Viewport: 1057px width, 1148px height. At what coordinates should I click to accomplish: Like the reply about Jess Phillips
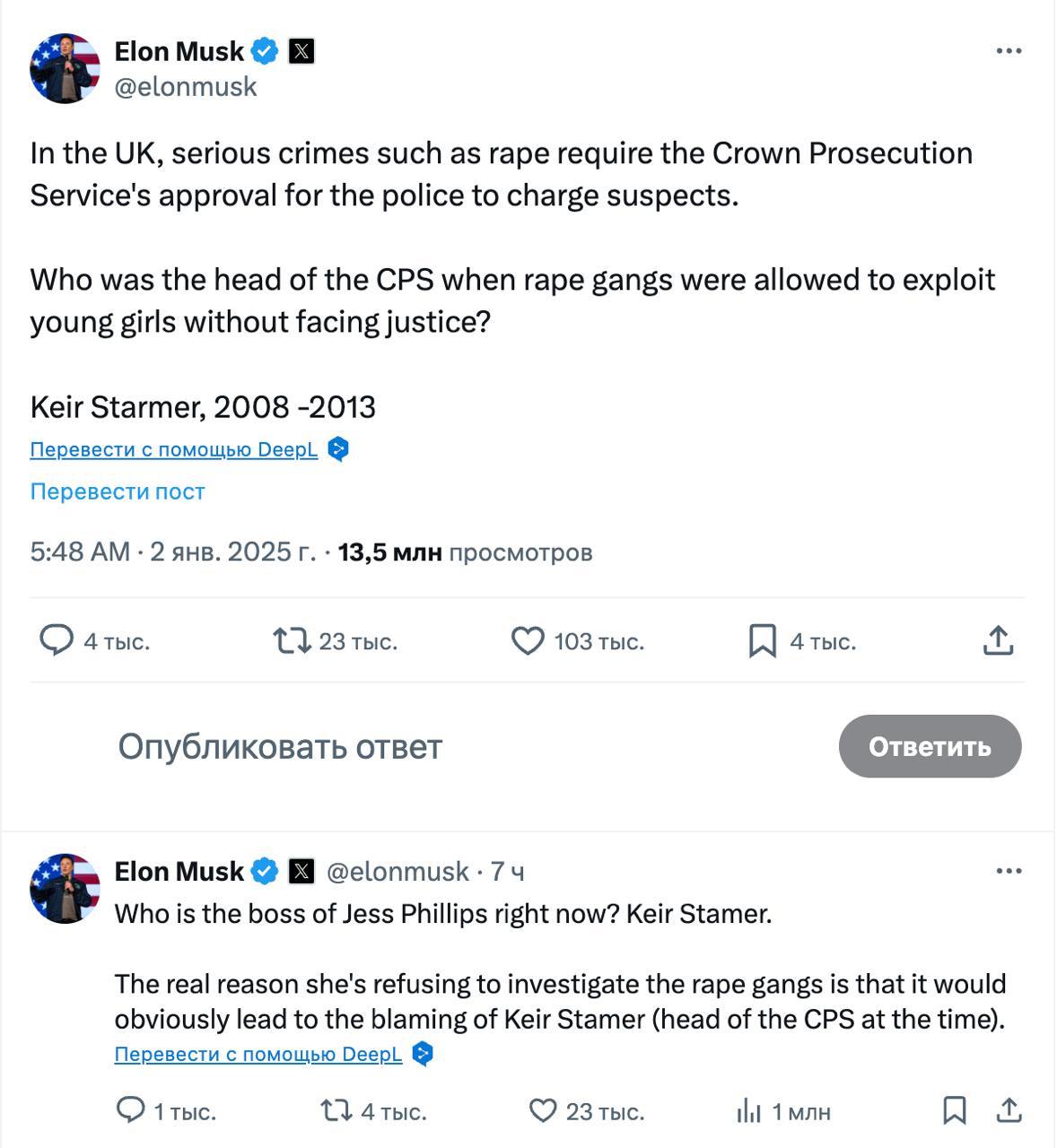(x=543, y=1111)
